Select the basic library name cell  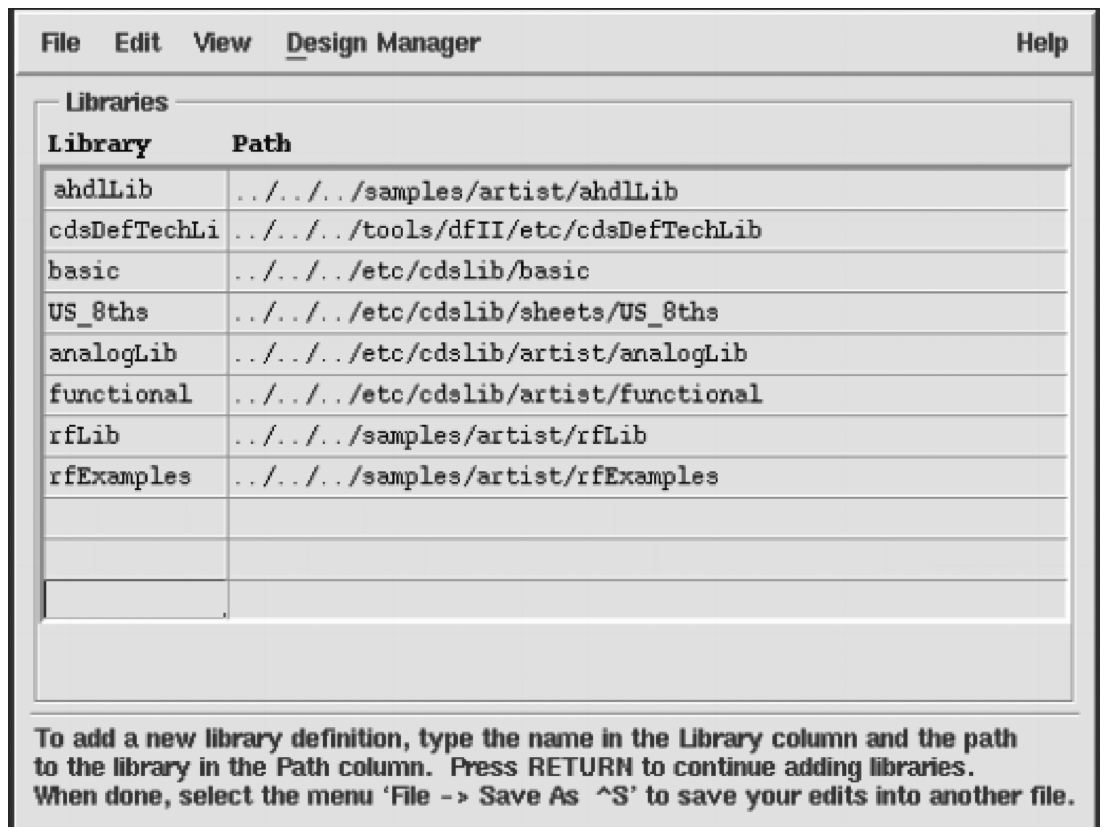[136, 272]
